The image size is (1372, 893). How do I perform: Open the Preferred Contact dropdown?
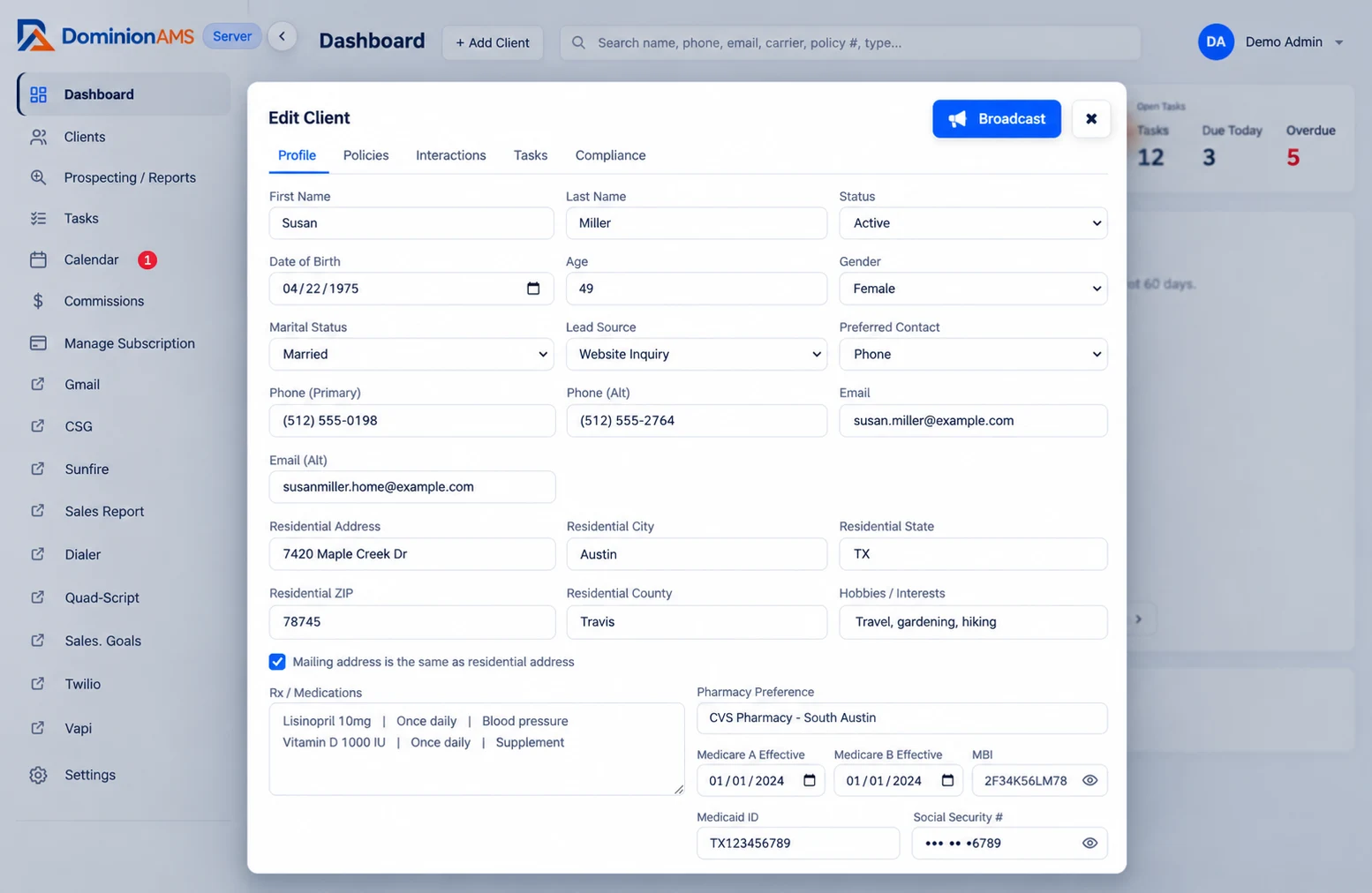pyautogui.click(x=973, y=354)
